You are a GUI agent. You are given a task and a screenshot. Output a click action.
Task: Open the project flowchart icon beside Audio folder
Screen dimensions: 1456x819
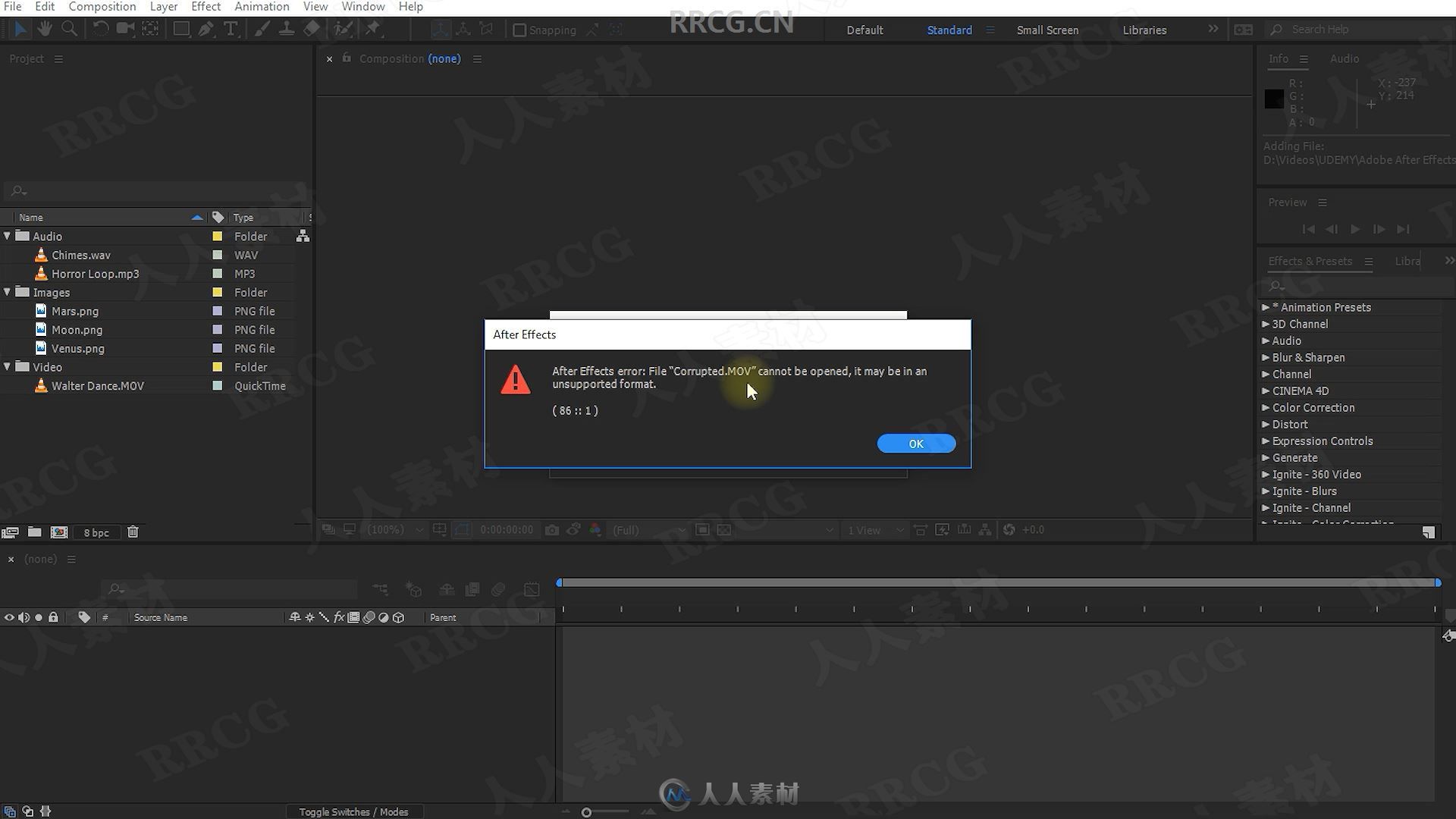click(303, 236)
